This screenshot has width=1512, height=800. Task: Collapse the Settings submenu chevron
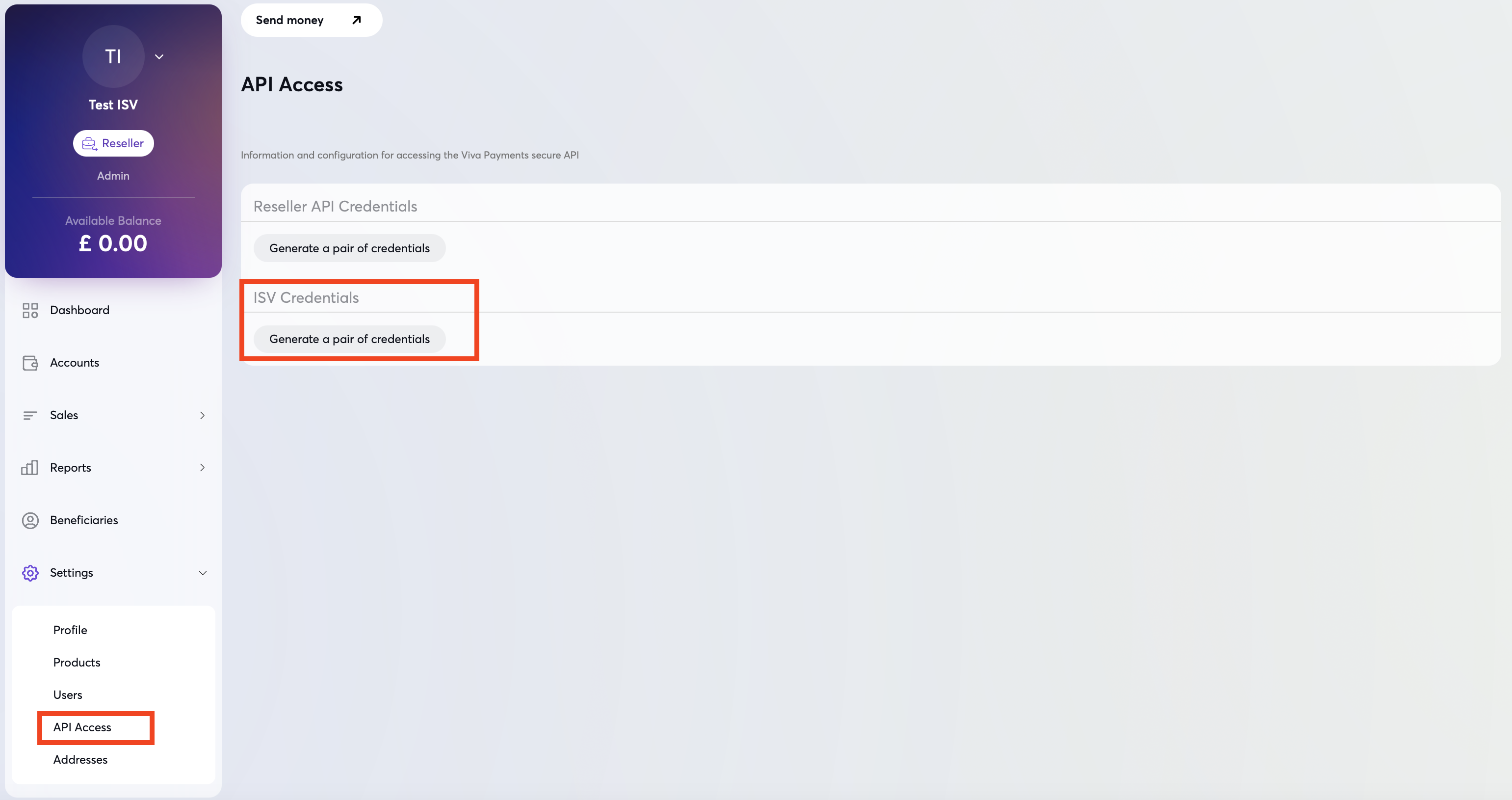point(203,573)
